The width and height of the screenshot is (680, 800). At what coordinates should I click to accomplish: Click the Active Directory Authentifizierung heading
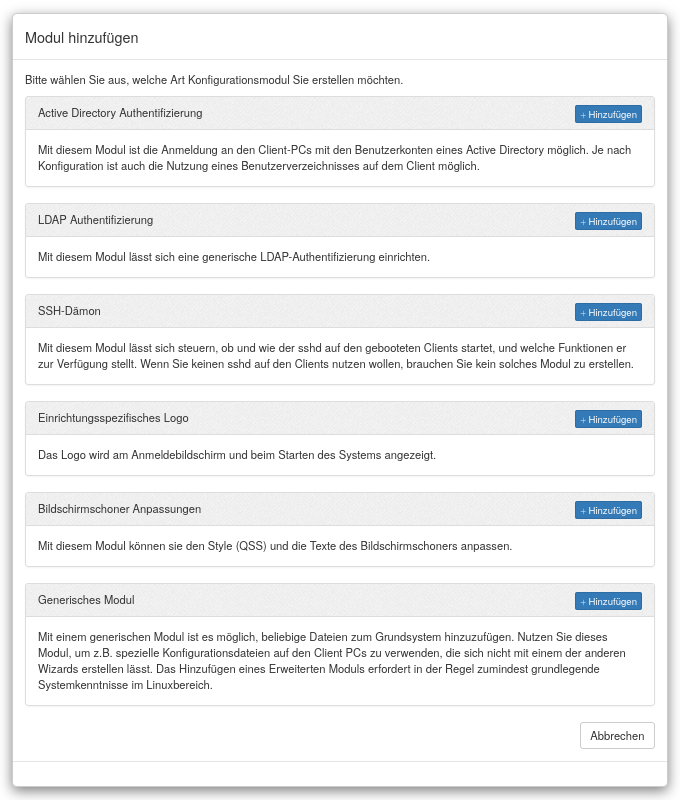point(120,113)
